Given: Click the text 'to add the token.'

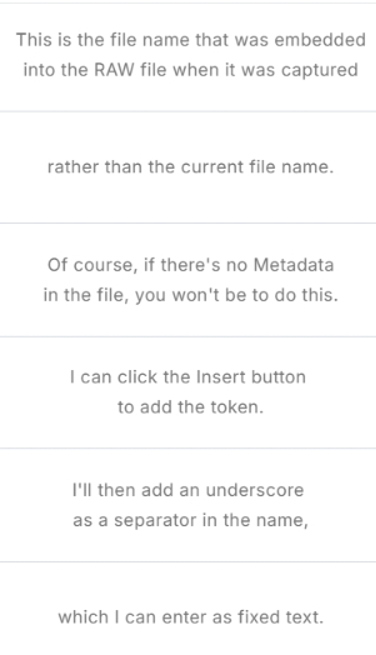Looking at the screenshot, I should (x=191, y=407).
